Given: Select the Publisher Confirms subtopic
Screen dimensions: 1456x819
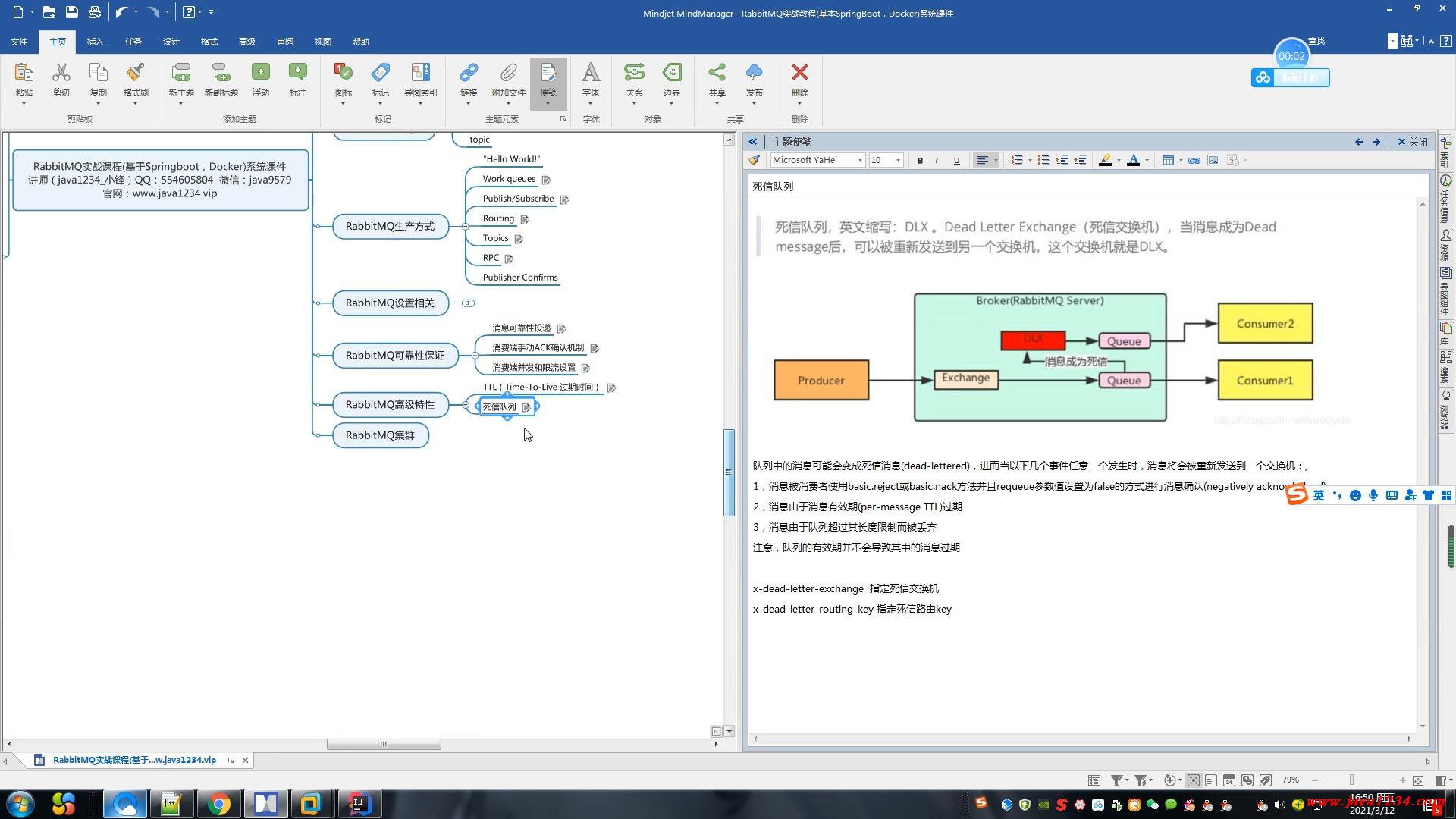Looking at the screenshot, I should [520, 278].
